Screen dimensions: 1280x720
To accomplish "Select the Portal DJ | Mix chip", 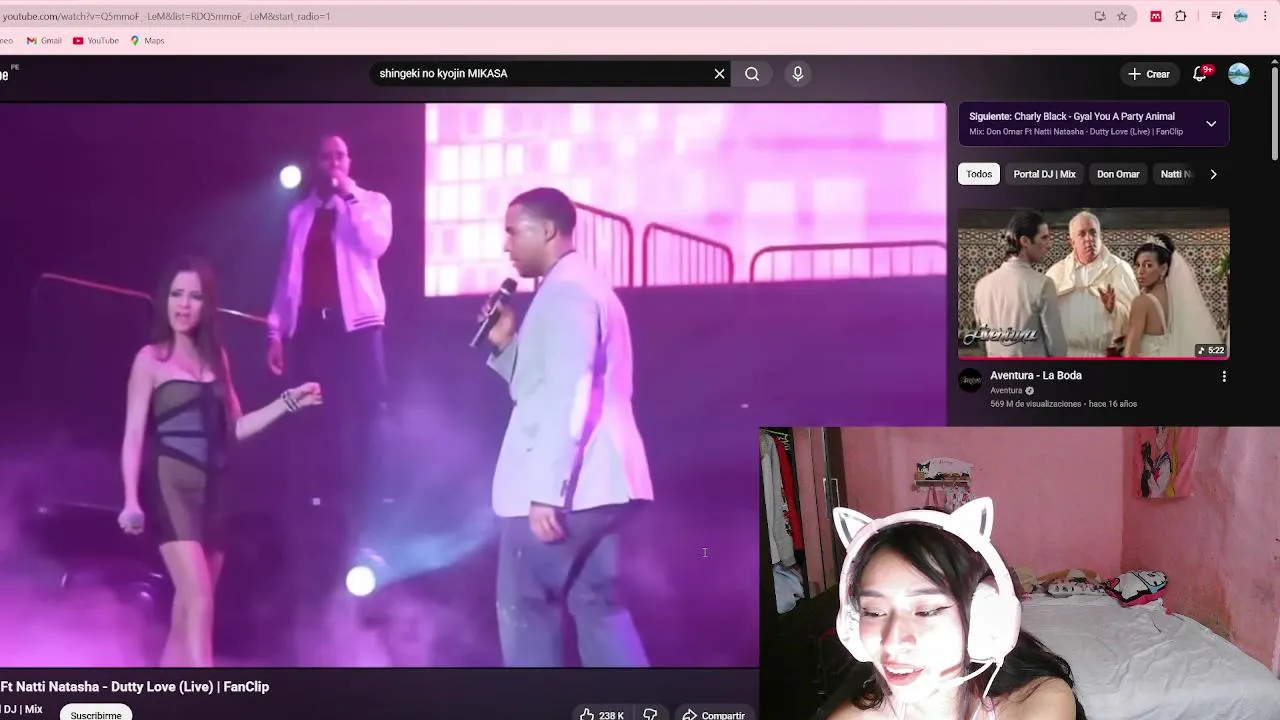I will point(1044,174).
